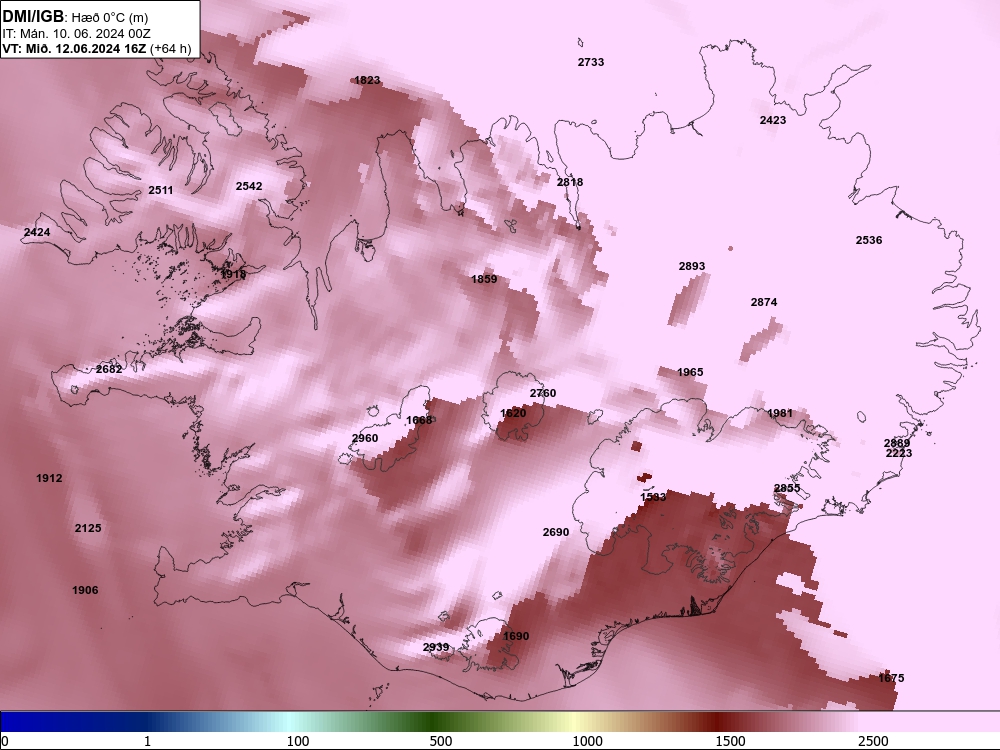Click the DMI/IGB title text

[33, 16]
